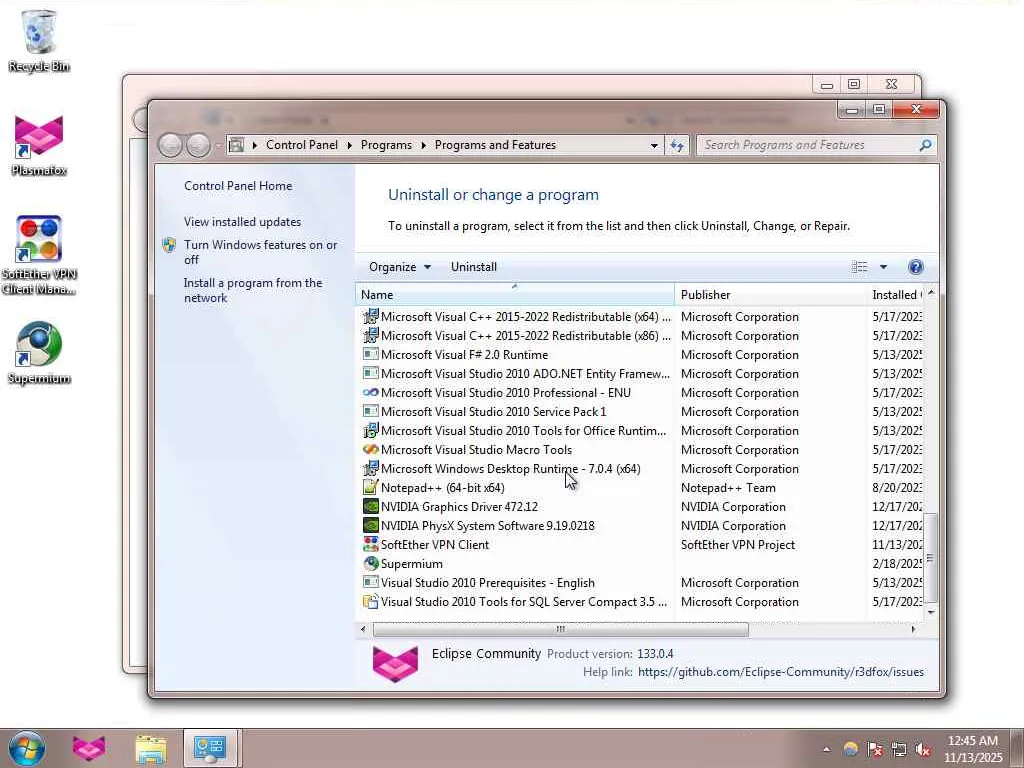This screenshot has width=1024, height=768.
Task: Click Programs and Features breadcrumb
Action: click(495, 145)
